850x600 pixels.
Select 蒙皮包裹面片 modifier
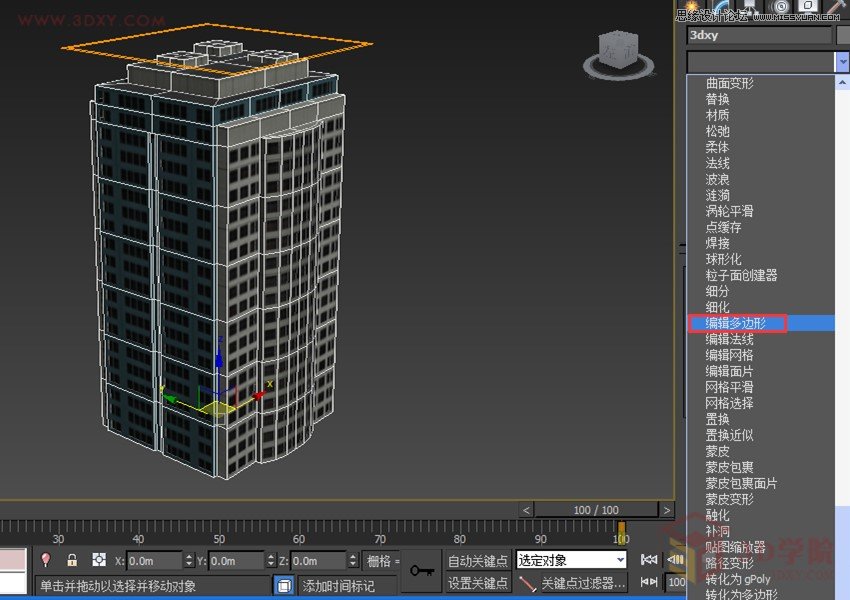(x=741, y=483)
